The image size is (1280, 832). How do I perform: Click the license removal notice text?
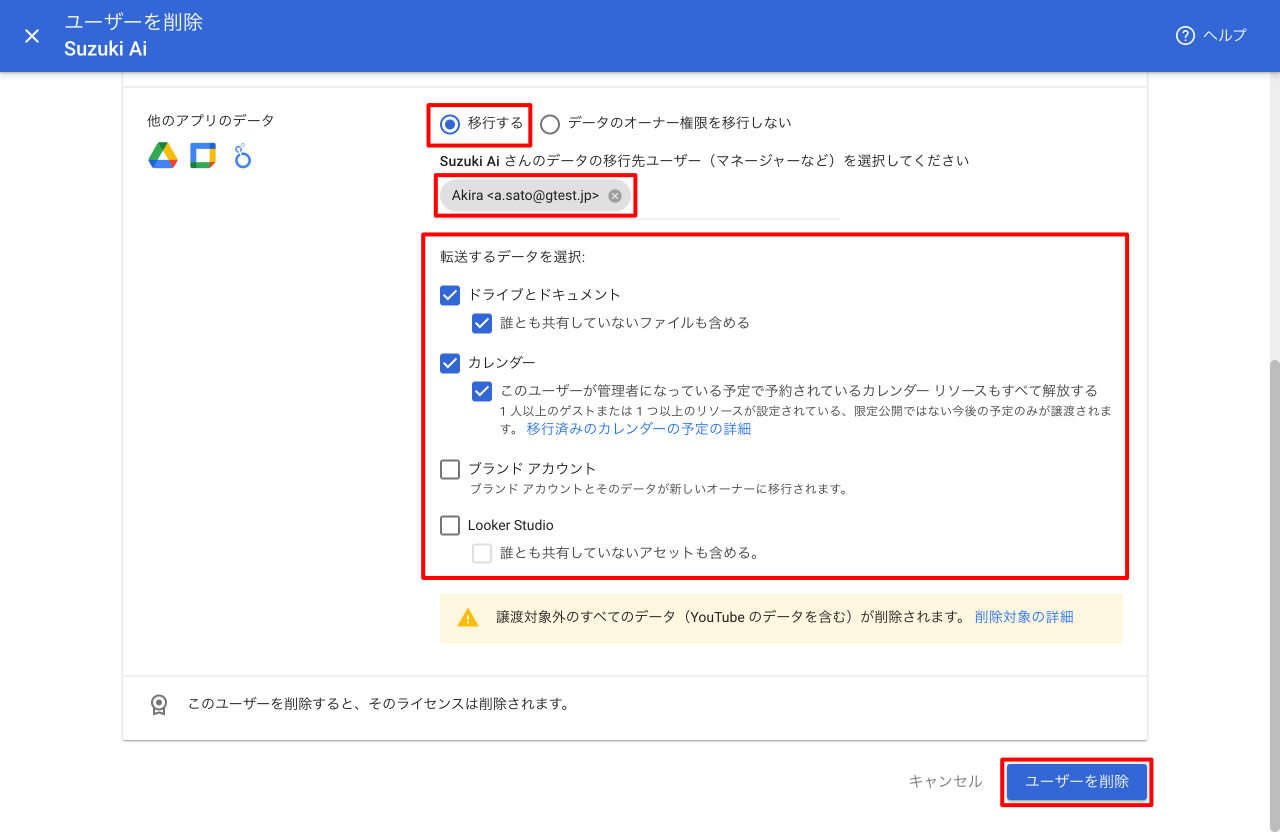(379, 704)
